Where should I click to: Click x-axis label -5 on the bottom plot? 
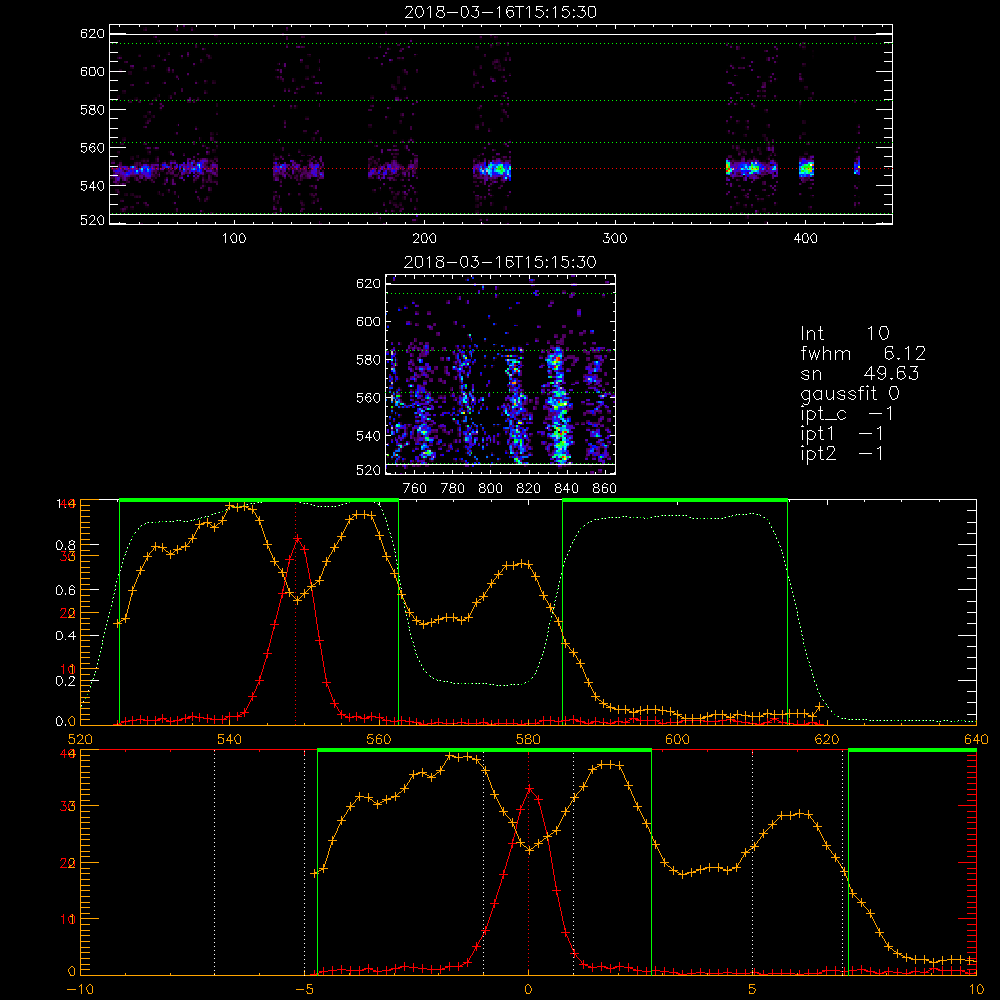click(304, 989)
